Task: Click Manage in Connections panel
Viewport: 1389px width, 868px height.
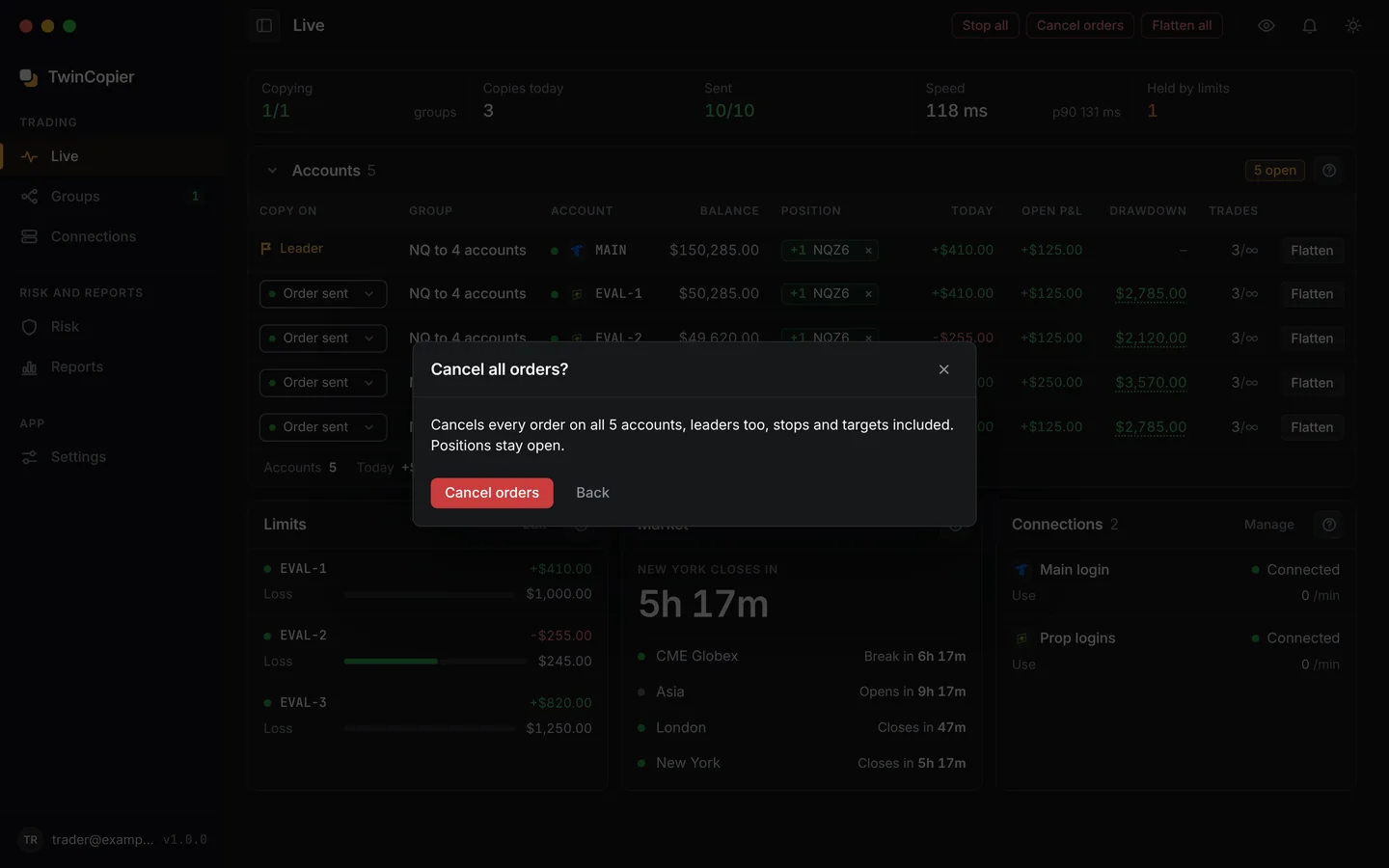Action: [x=1269, y=525]
